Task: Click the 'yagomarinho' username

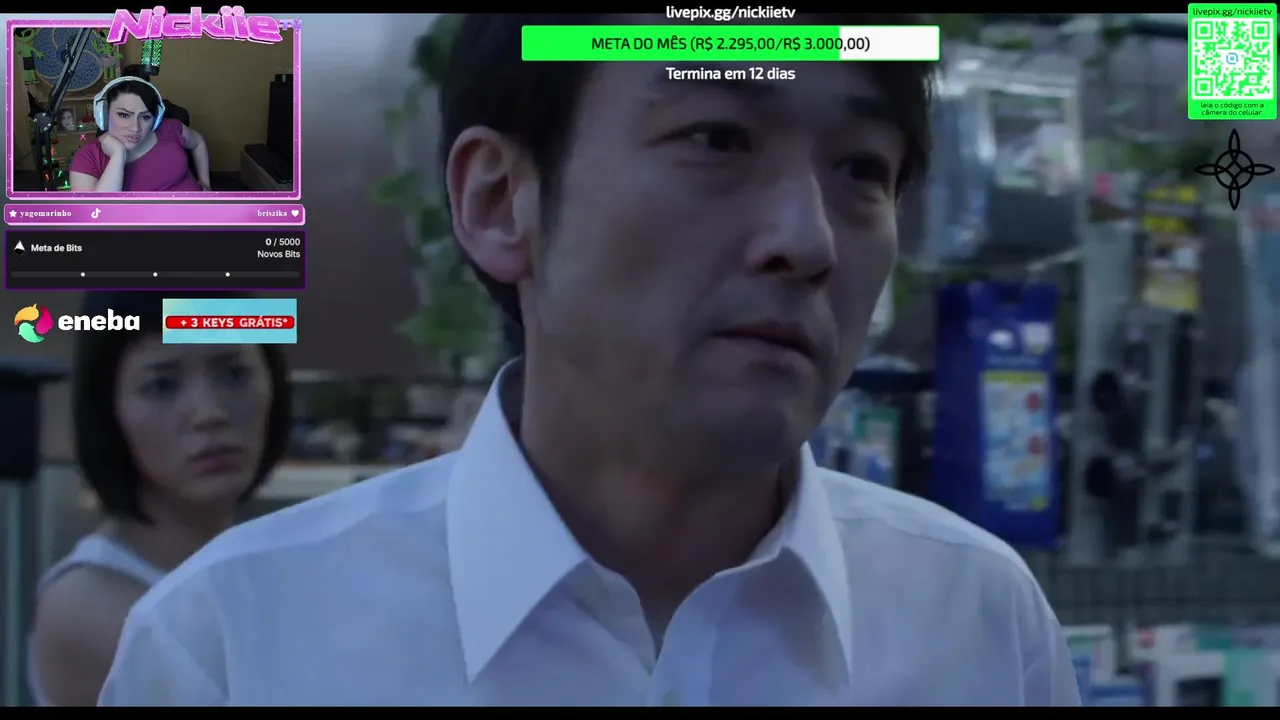Action: point(46,213)
